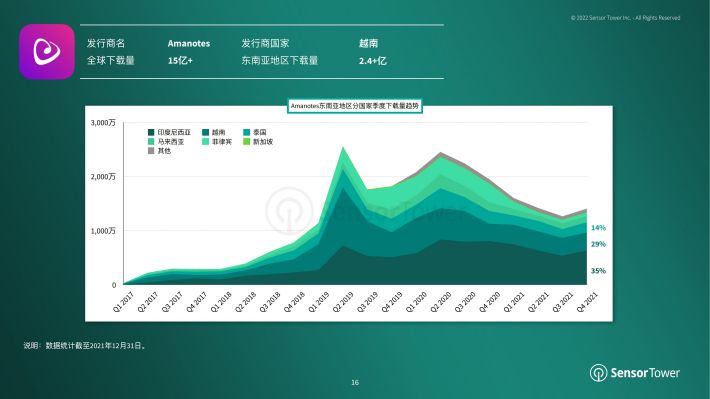Click the 14% share label
Viewport: 710px width, 399px height.
click(x=598, y=228)
